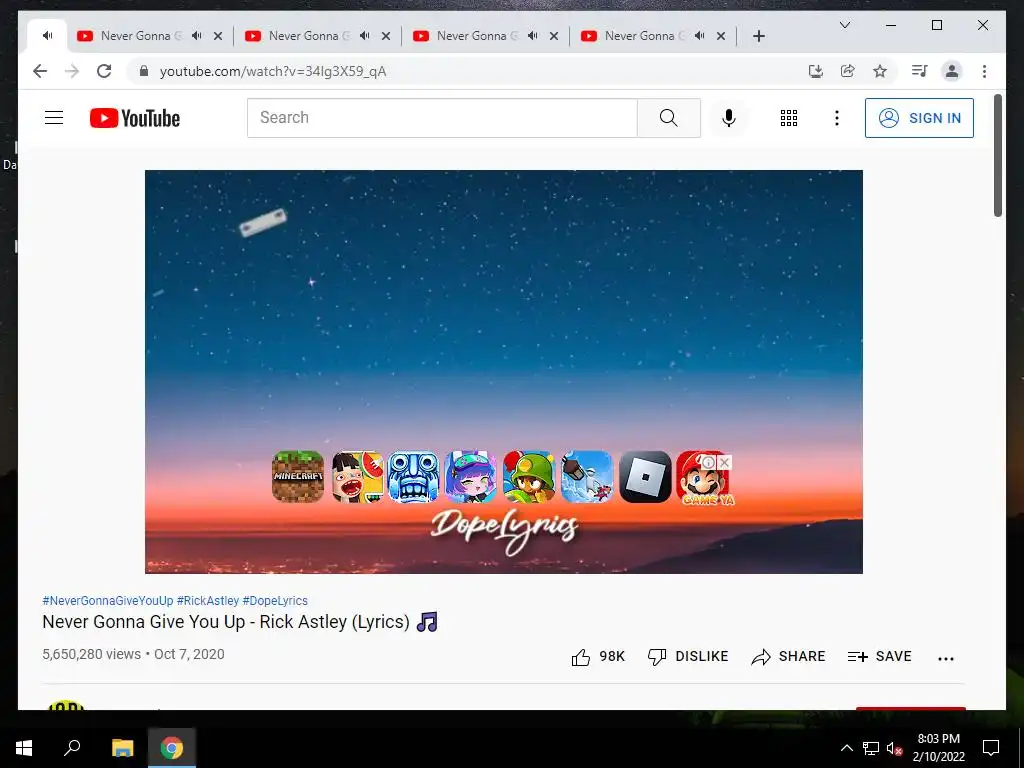The height and width of the screenshot is (768, 1024).
Task: Mute the fourth tab's speaker icon
Action: 532,36
